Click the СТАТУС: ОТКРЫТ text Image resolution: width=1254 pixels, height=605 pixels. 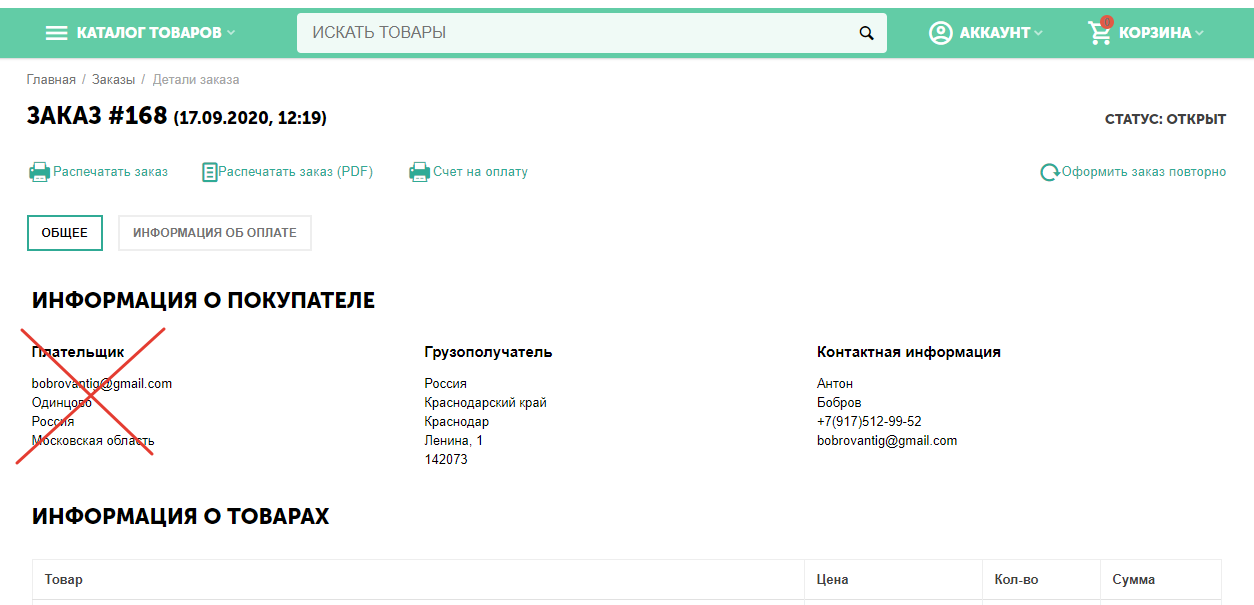coord(1165,119)
